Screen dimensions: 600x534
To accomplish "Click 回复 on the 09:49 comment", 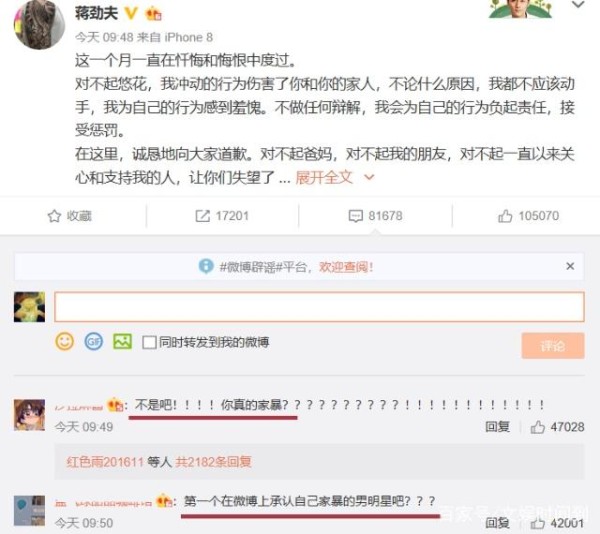I will click(x=497, y=427).
